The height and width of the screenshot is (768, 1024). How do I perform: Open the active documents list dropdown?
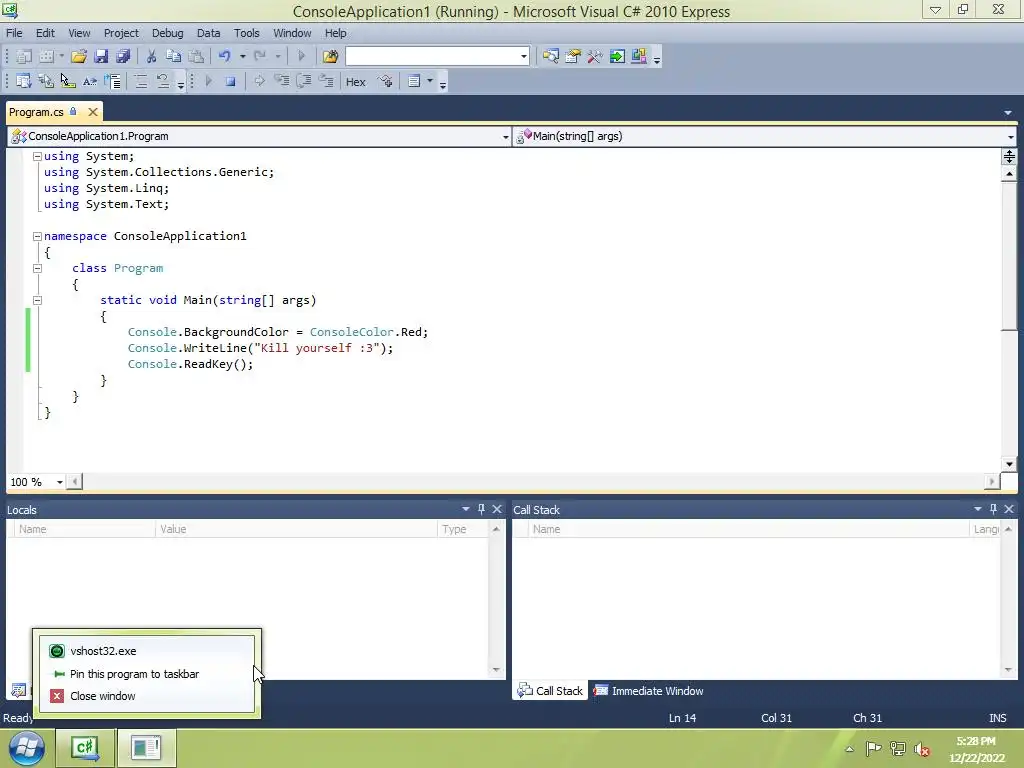pos(1008,112)
